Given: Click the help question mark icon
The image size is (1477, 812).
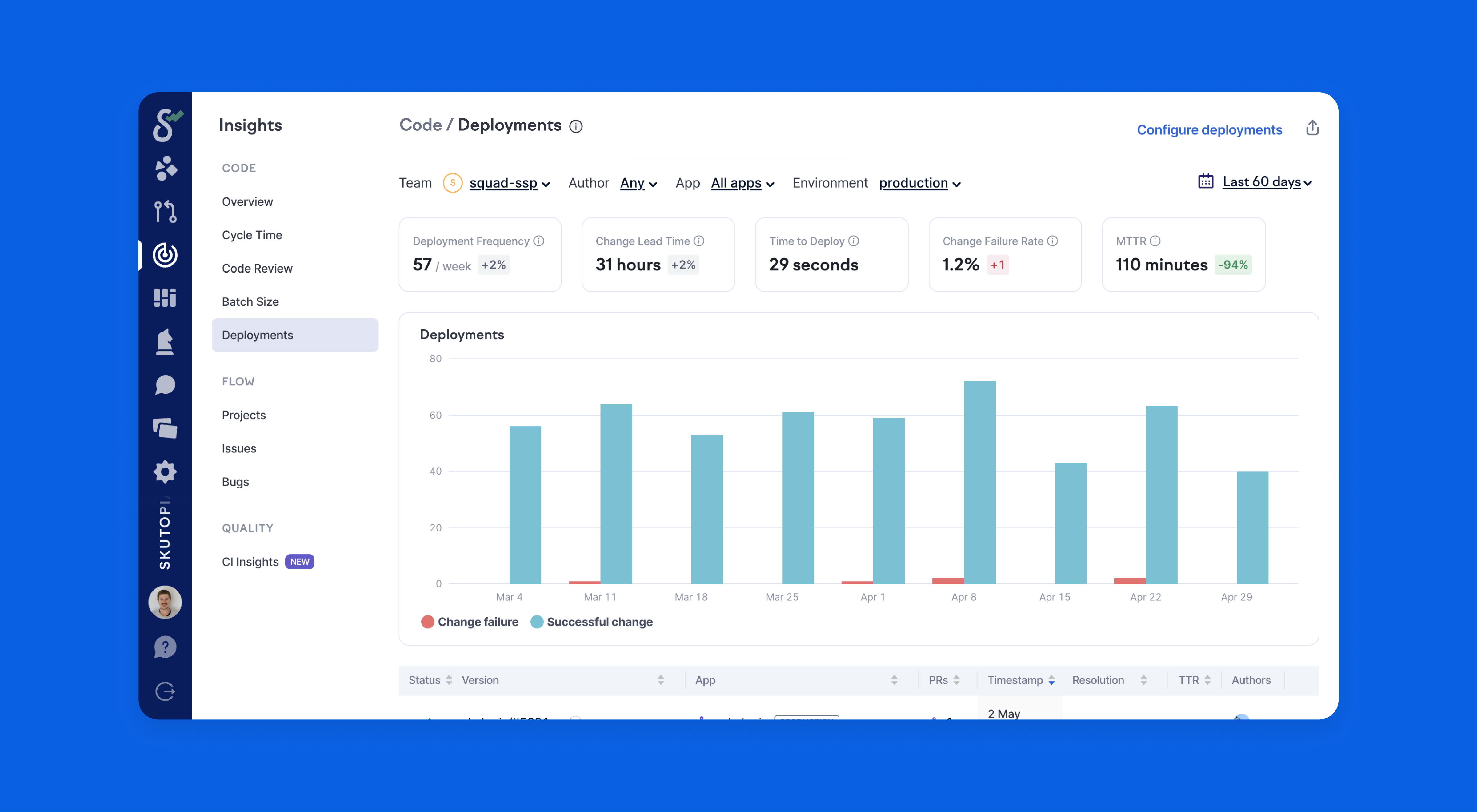Looking at the screenshot, I should tap(165, 647).
